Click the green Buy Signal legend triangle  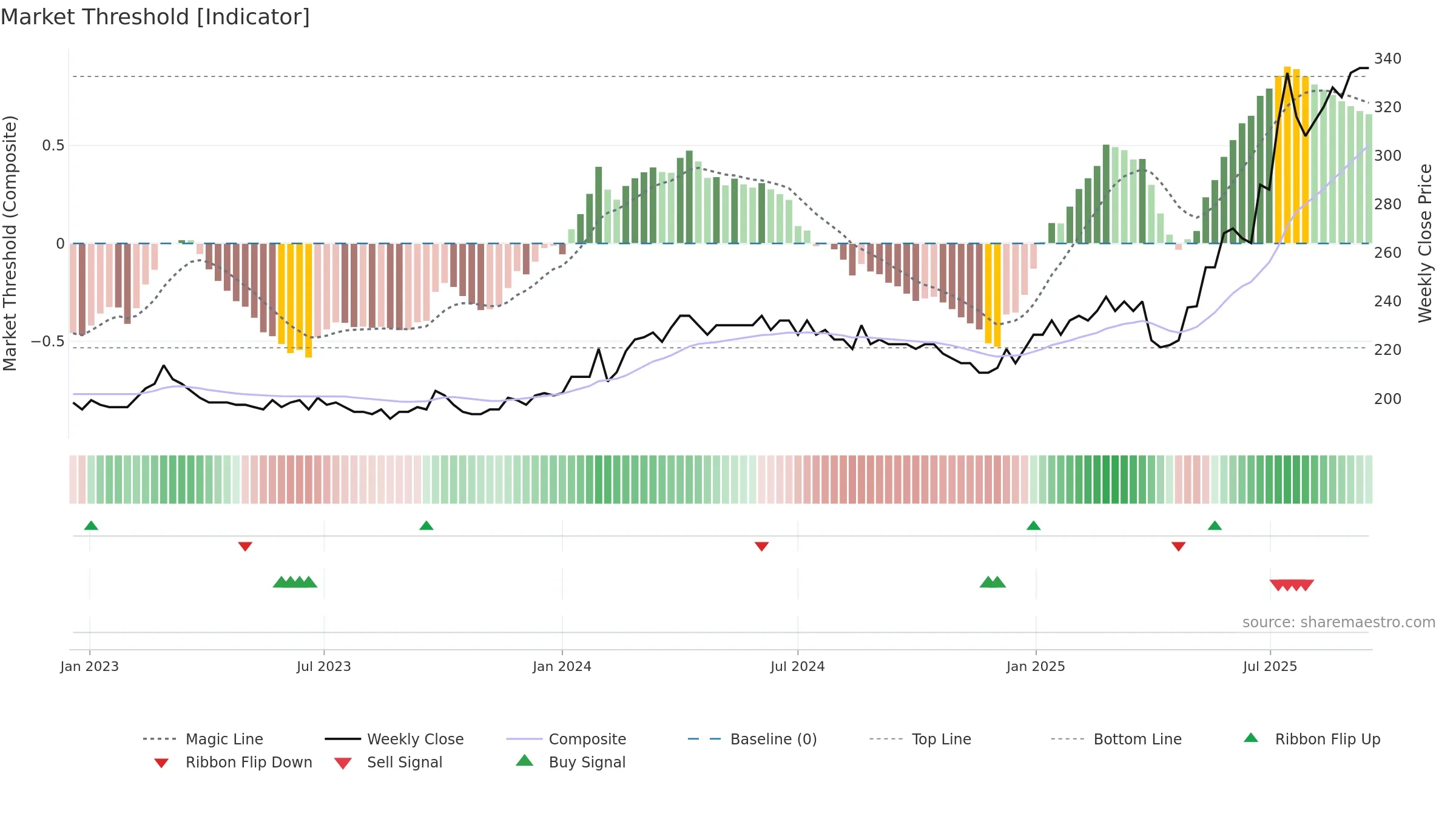pos(525,760)
